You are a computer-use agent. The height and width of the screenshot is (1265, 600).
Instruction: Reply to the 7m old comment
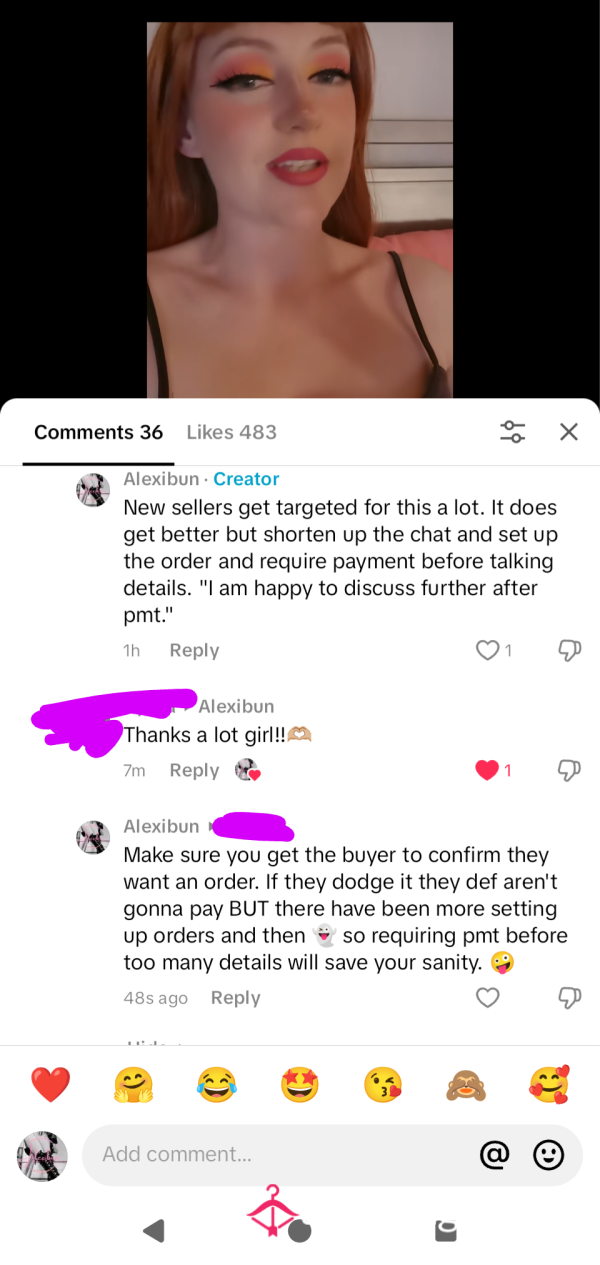[194, 770]
